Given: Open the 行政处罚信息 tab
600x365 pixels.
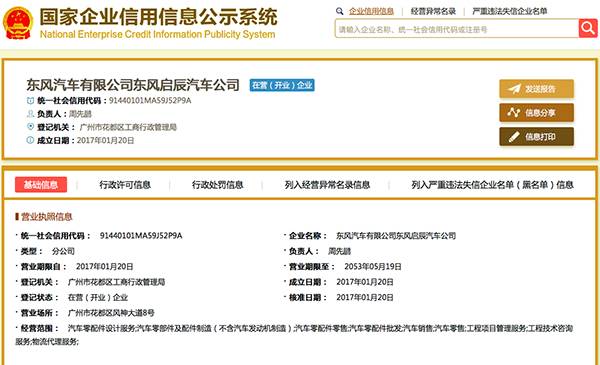Looking at the screenshot, I should pyautogui.click(x=217, y=185).
